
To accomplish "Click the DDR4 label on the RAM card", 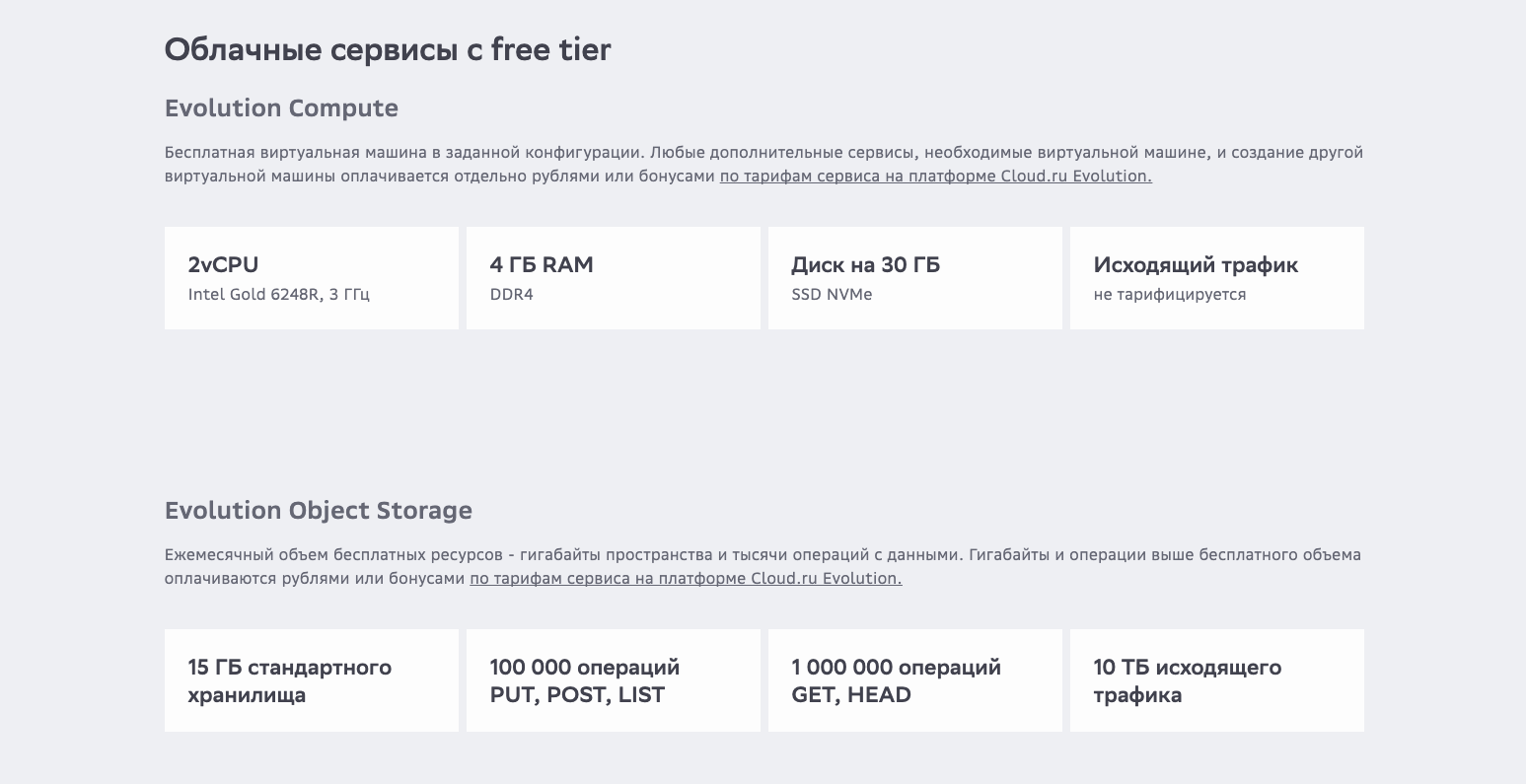I will (x=510, y=293).
